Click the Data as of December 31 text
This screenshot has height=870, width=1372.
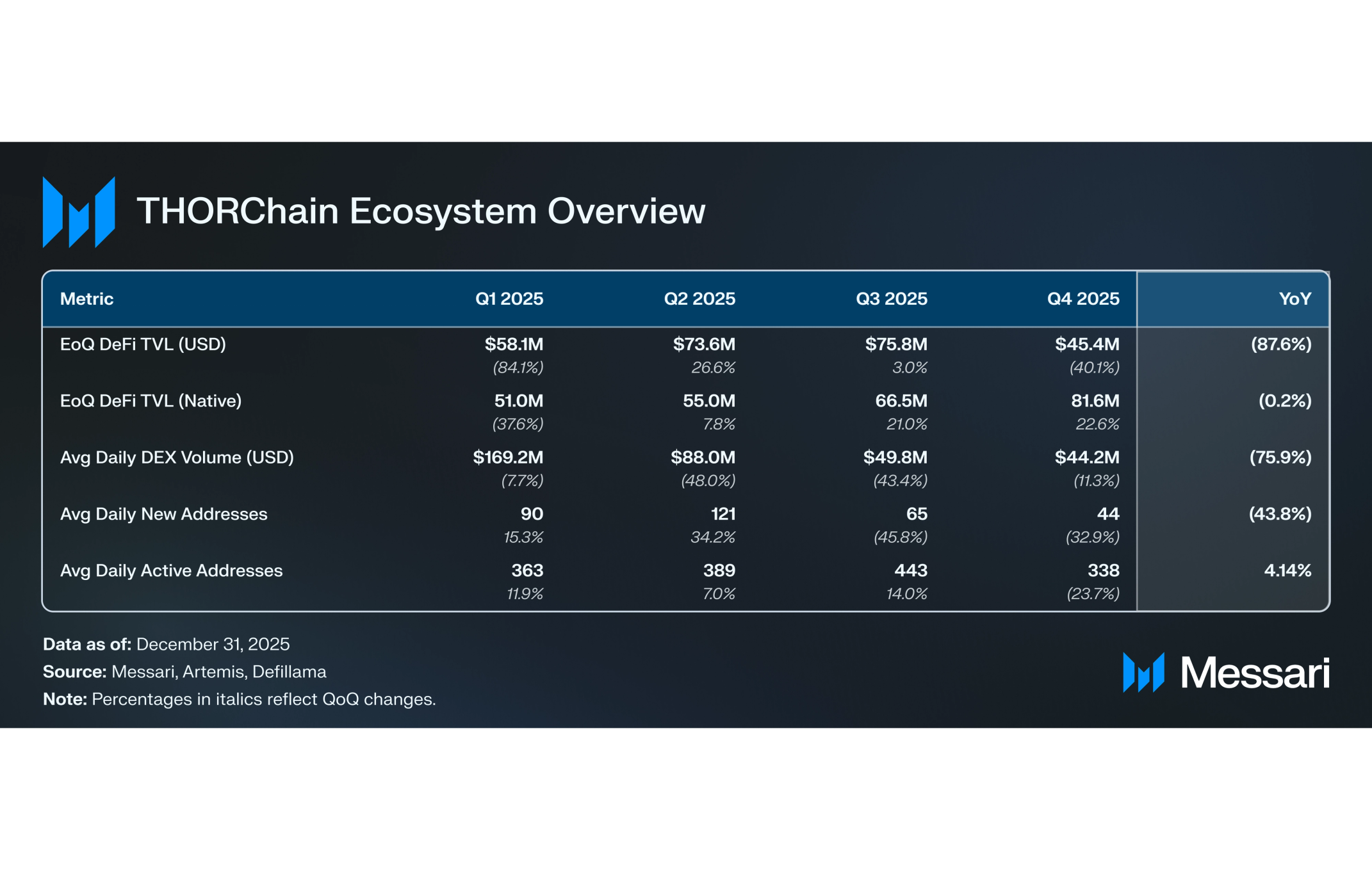[x=166, y=644]
